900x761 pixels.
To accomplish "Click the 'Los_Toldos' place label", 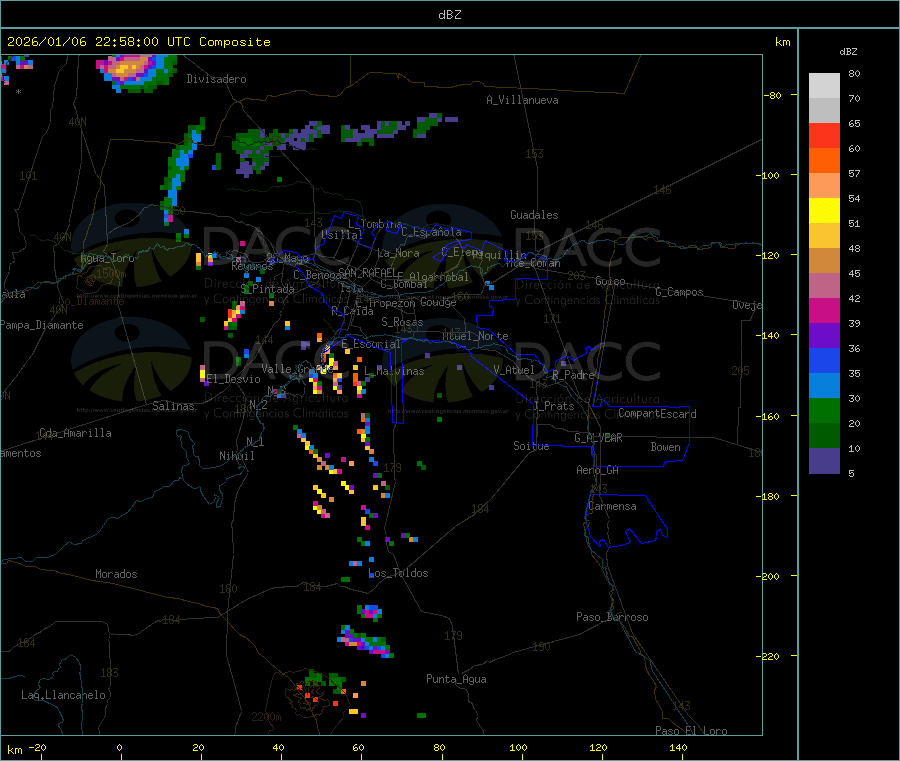I will click(398, 573).
